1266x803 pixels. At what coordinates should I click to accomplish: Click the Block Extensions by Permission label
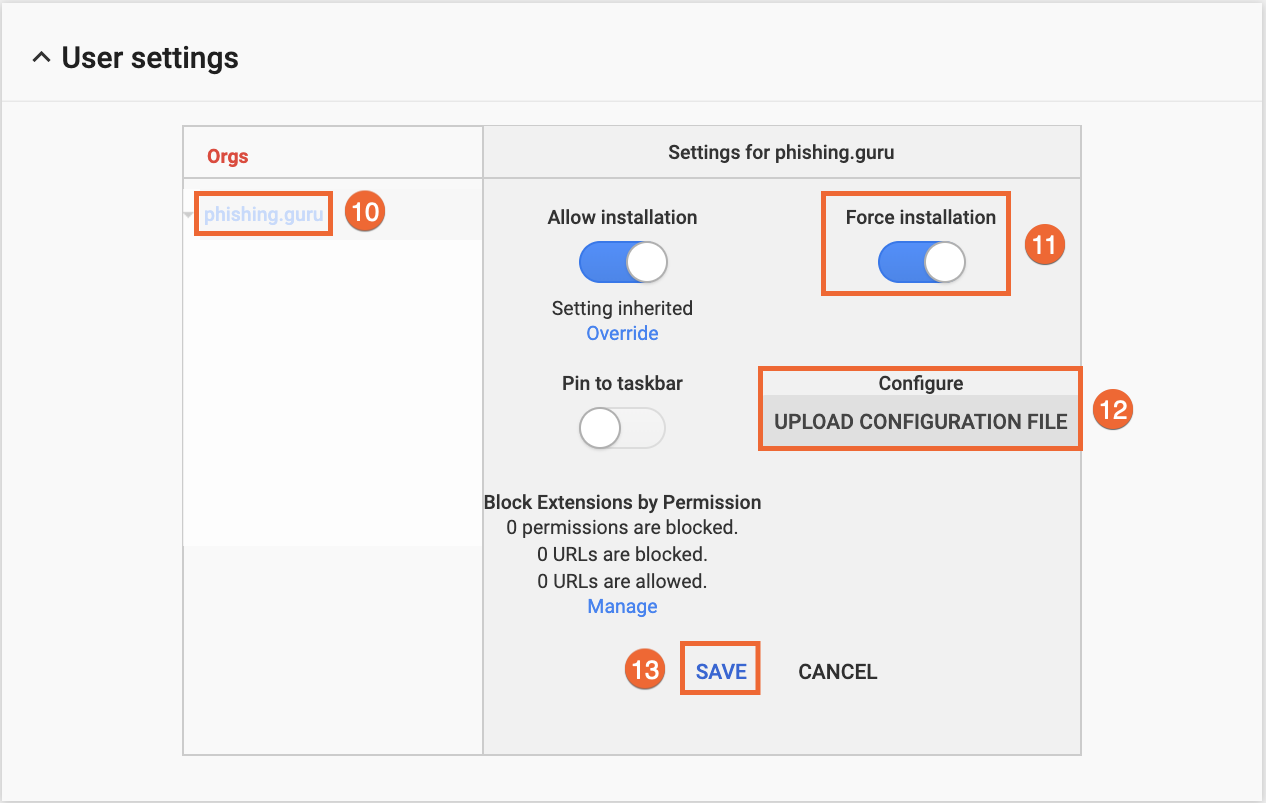[x=622, y=502]
